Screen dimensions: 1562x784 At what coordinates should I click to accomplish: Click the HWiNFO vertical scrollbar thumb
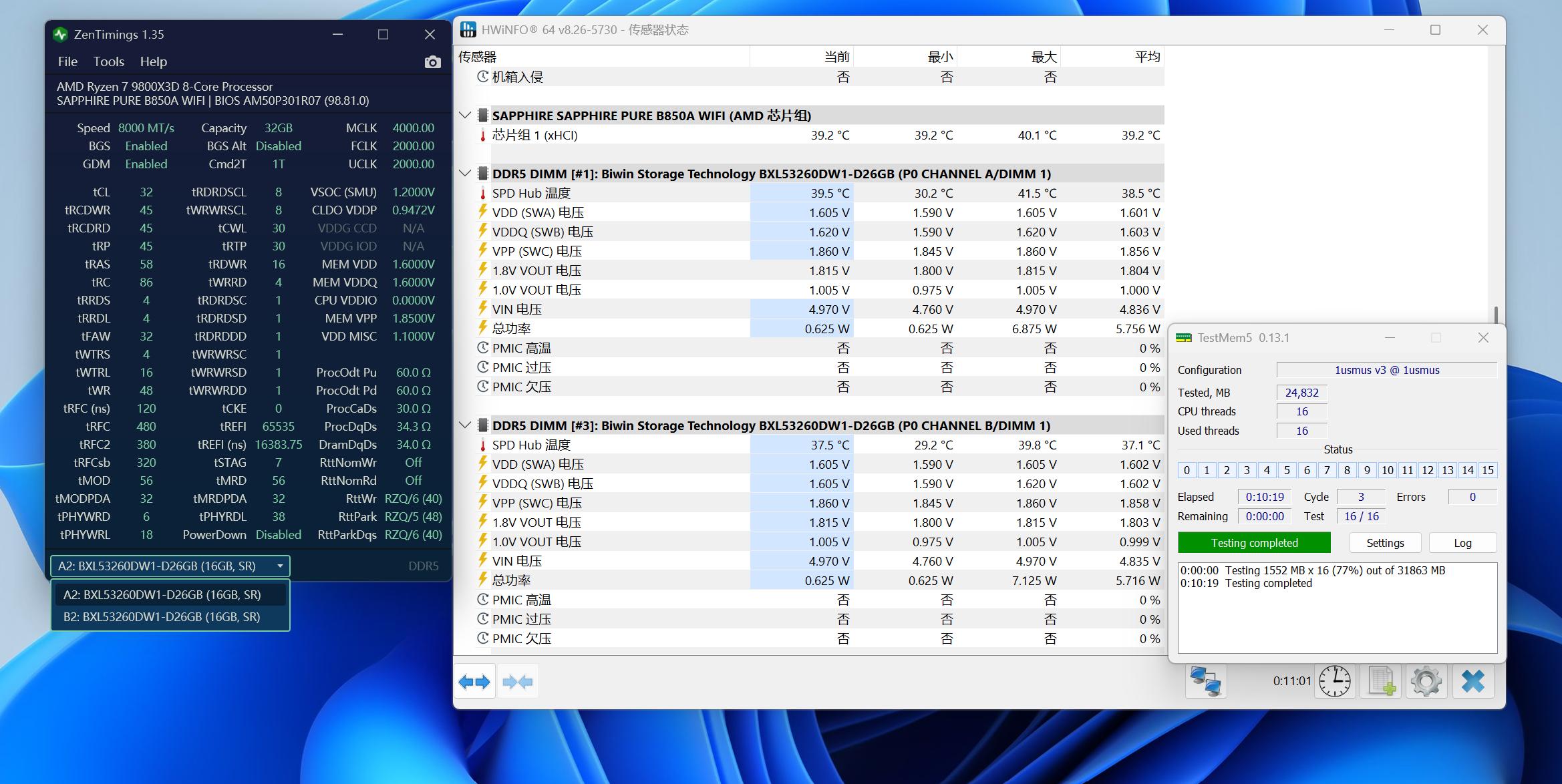click(x=1496, y=315)
